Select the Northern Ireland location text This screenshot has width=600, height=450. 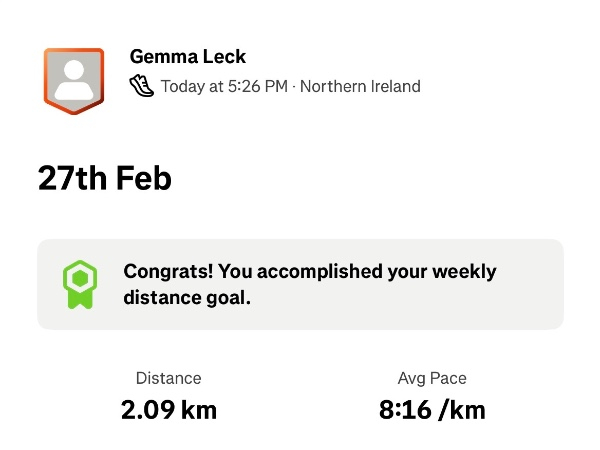coord(360,86)
